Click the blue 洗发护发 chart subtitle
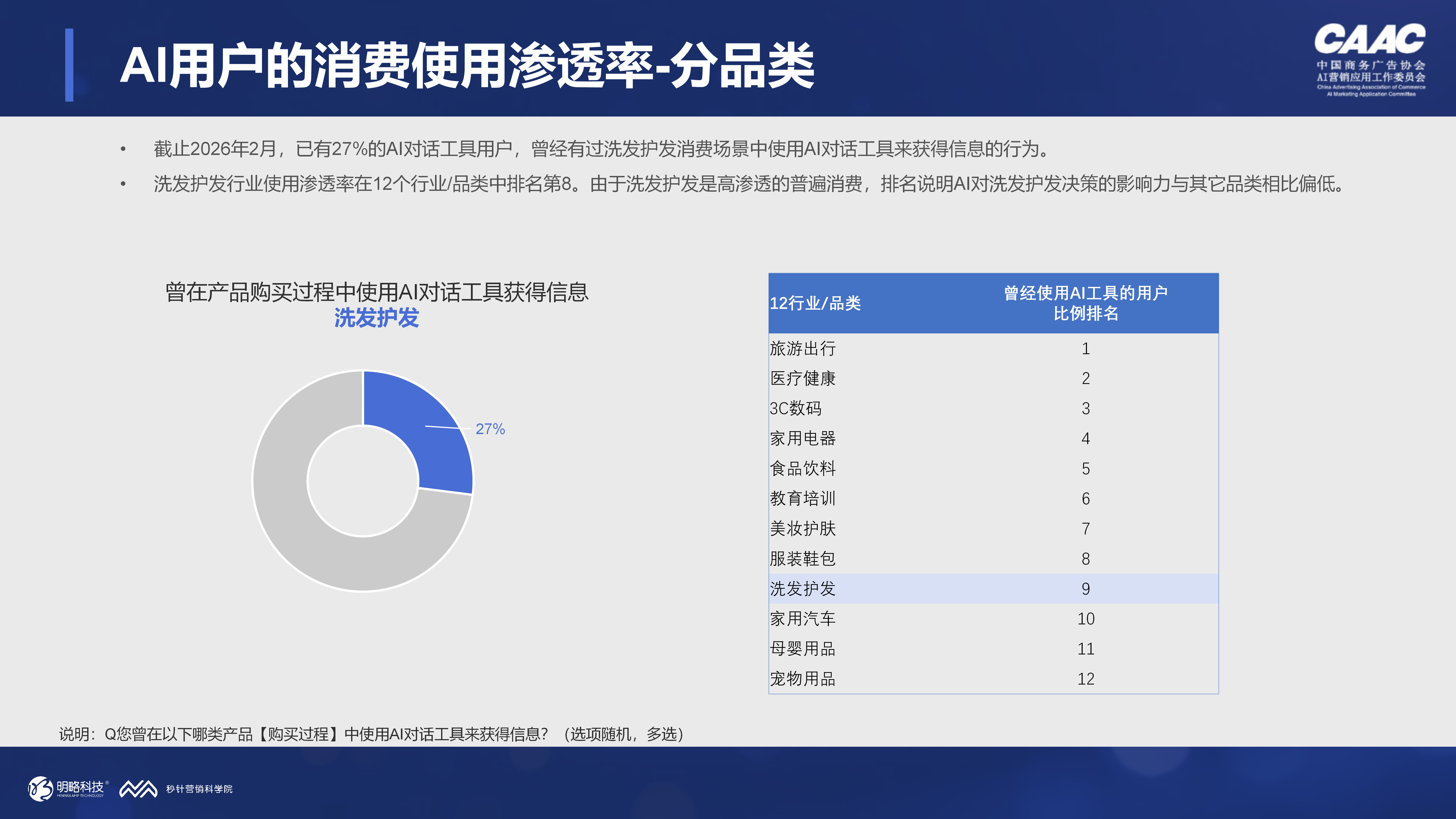Image resolution: width=1456 pixels, height=819 pixels. click(x=376, y=318)
